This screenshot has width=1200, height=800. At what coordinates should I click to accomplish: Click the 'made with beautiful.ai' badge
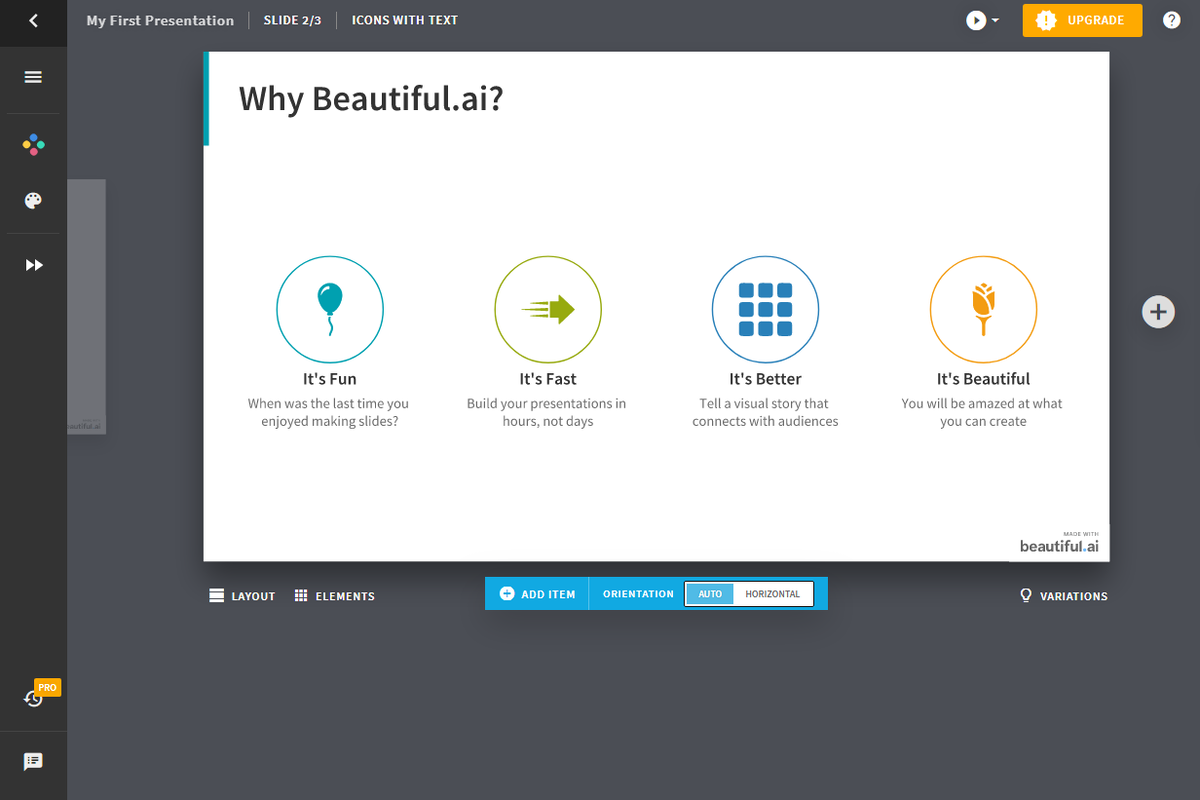point(1059,542)
